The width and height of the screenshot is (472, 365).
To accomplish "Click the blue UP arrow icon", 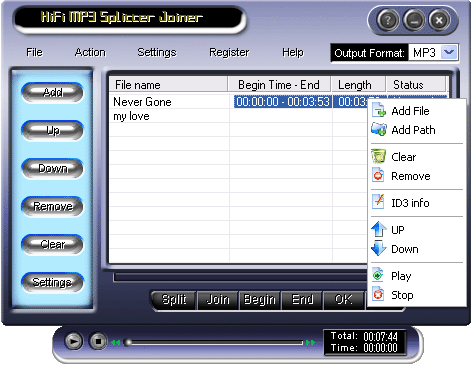I will (x=379, y=230).
